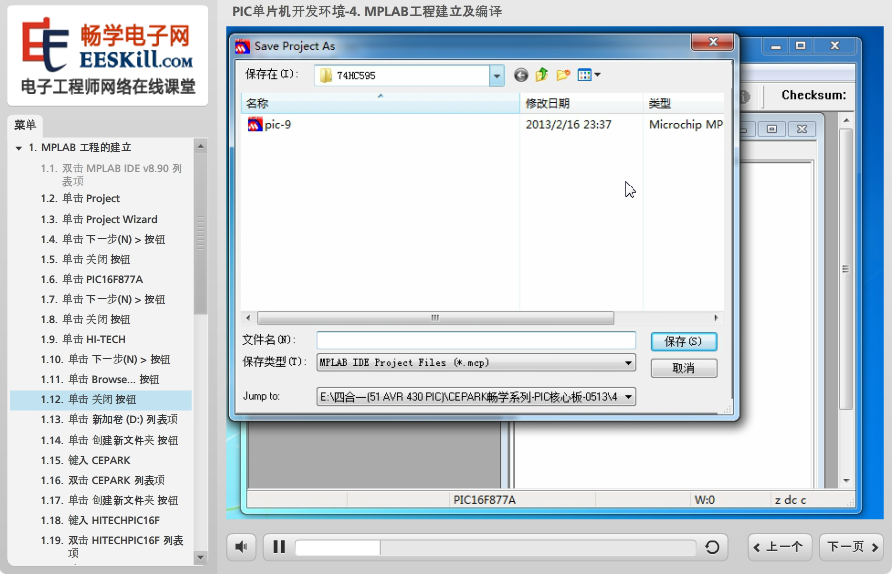892x574 pixels.
Task: Maximize the MPLAB IDE main window
Action: (800, 46)
